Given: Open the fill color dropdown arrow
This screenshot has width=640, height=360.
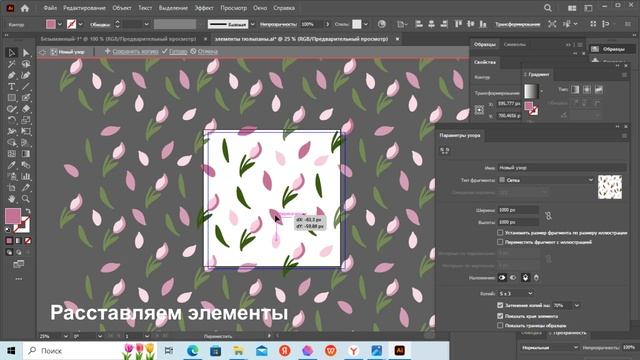Looking at the screenshot, I should pyautogui.click(x=60, y=24).
